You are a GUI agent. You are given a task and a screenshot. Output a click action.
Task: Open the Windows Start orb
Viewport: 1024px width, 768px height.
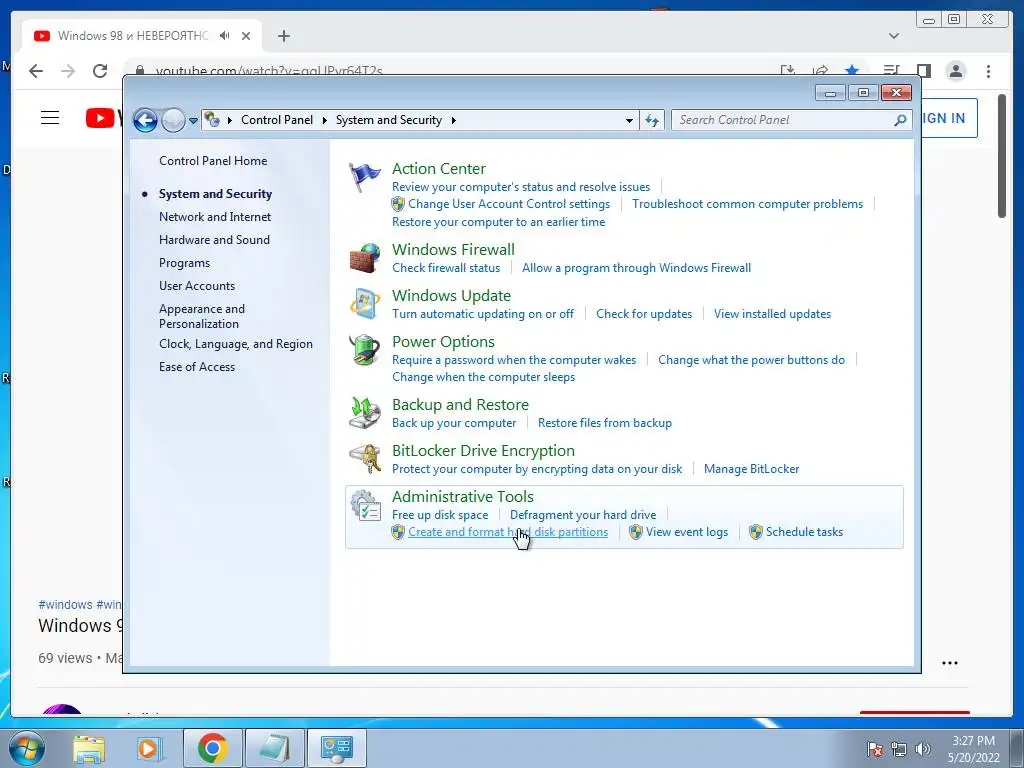[27, 748]
